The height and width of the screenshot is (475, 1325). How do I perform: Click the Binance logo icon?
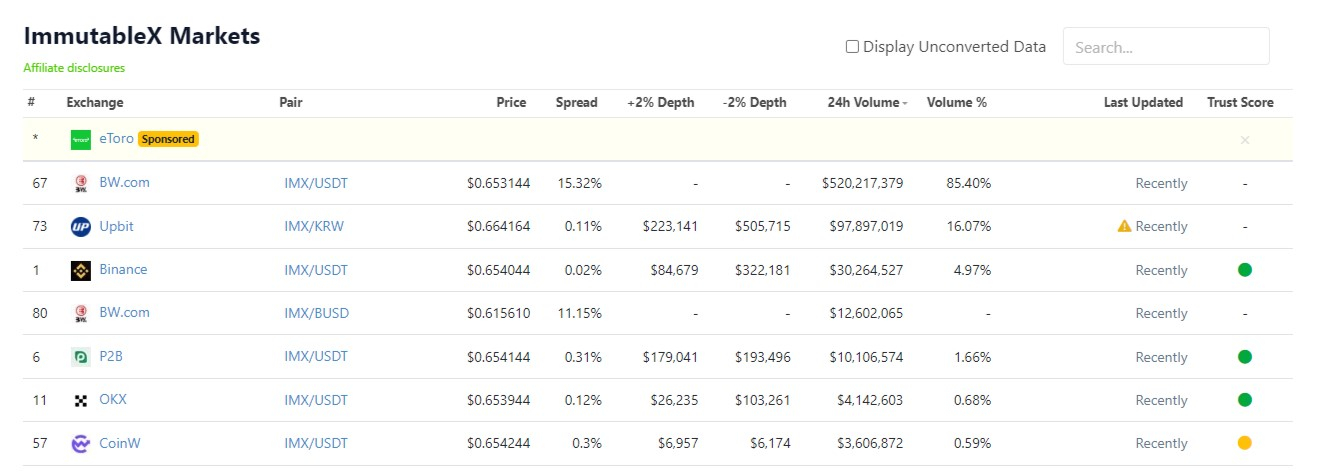point(81,270)
